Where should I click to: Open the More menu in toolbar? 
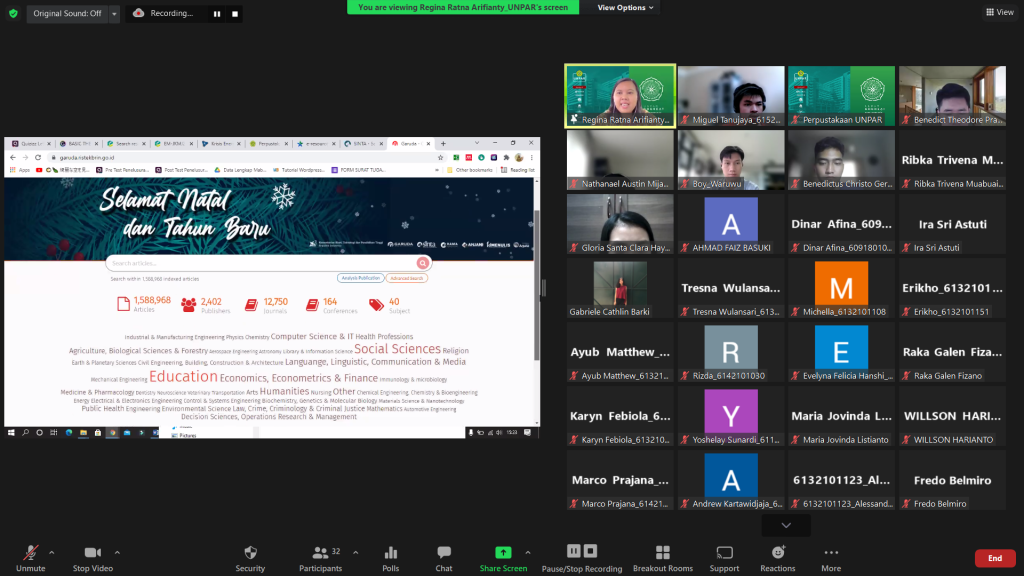coord(831,557)
